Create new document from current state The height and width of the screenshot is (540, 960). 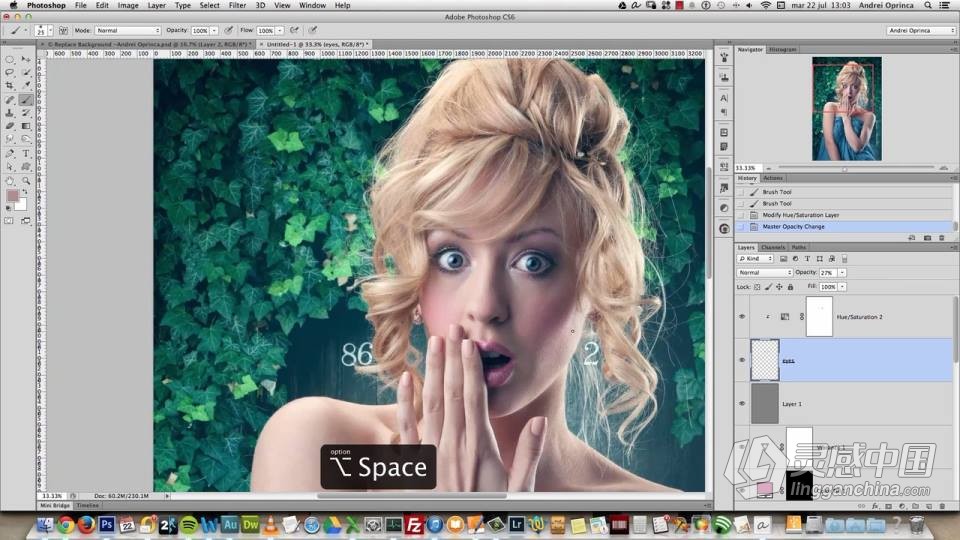coord(912,238)
